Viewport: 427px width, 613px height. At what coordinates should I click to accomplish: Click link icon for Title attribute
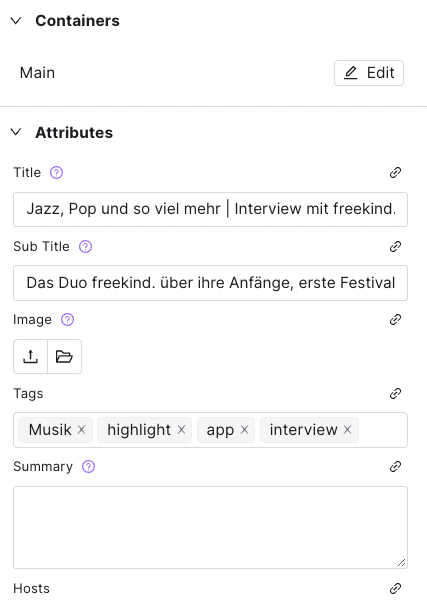click(x=395, y=172)
